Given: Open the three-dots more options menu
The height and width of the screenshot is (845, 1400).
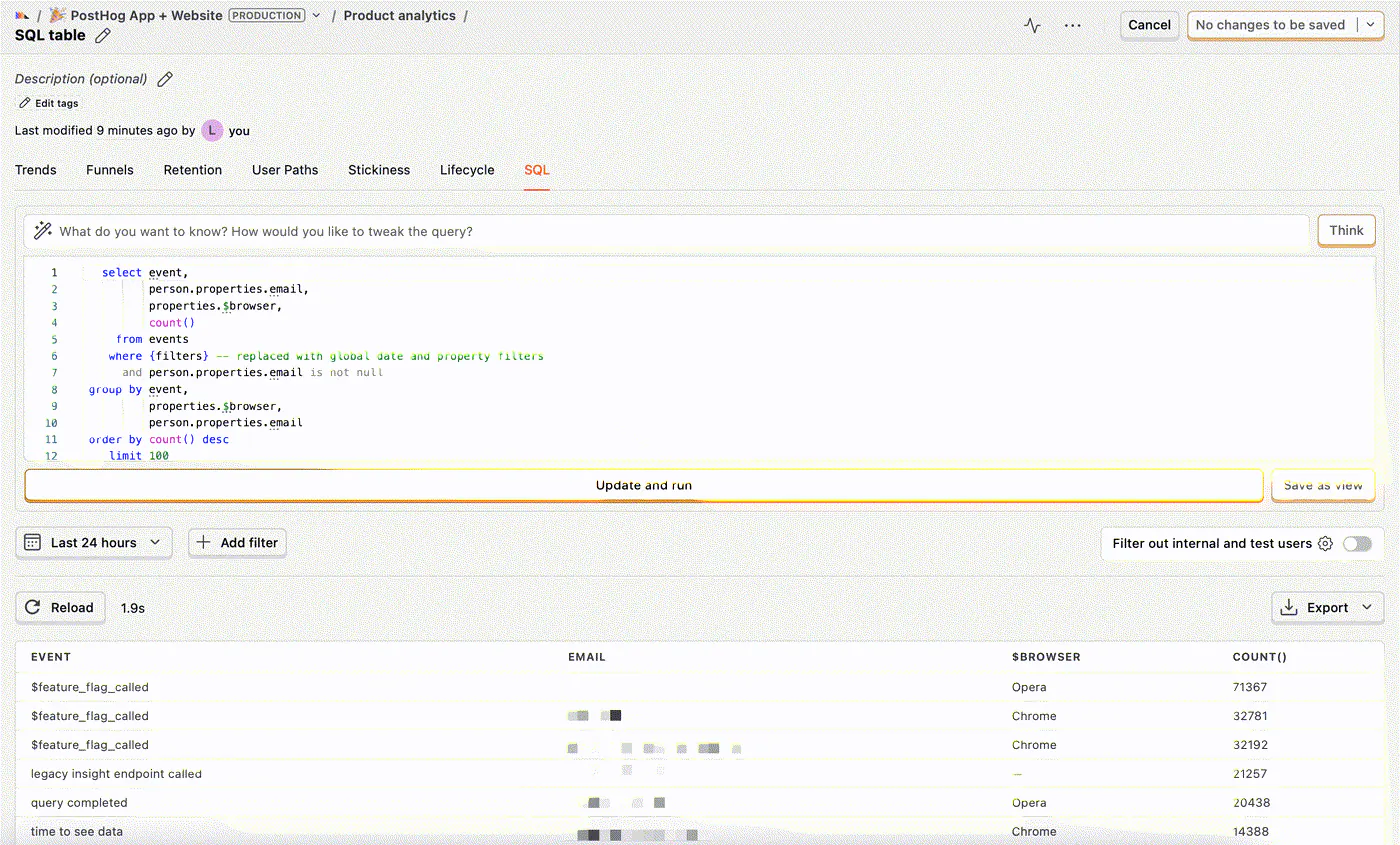Looking at the screenshot, I should tap(1073, 25).
